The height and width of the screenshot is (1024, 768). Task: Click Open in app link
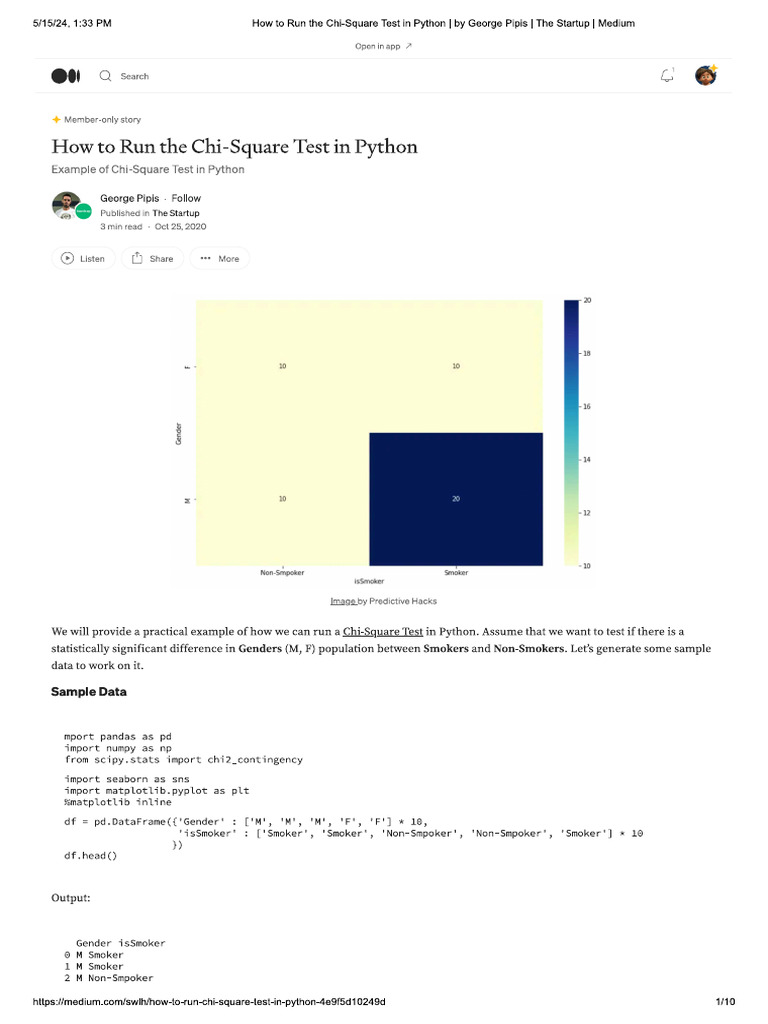(x=383, y=46)
